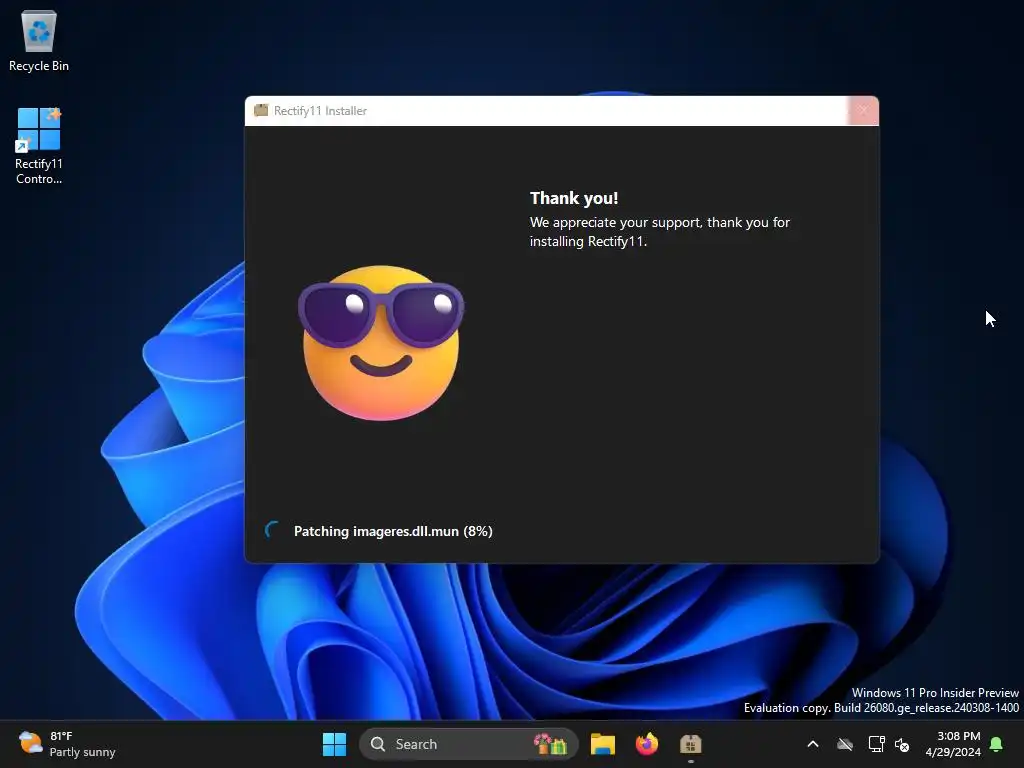The height and width of the screenshot is (768, 1024).
Task: Select the Patching imageres.dll.mun status text
Action: [393, 531]
